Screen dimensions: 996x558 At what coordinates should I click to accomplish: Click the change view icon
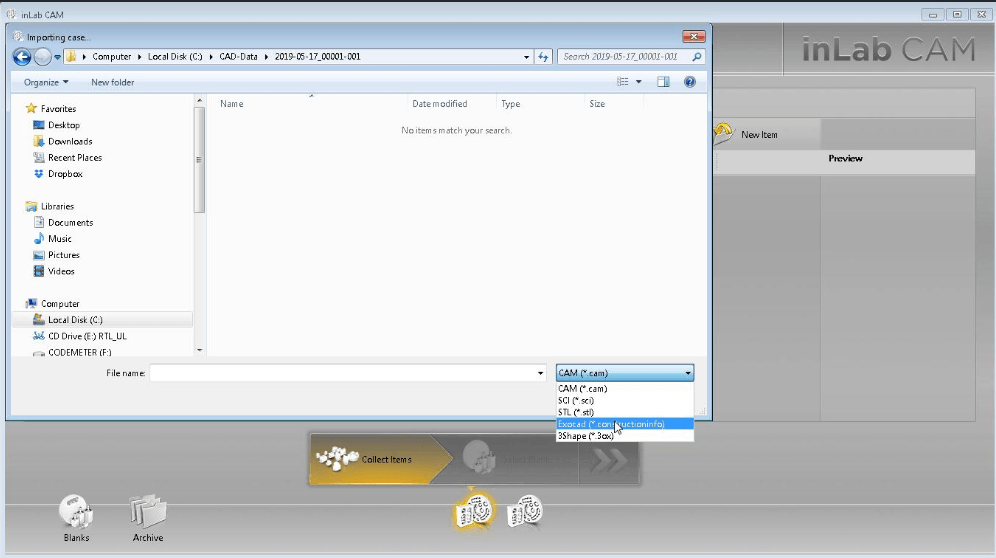(x=622, y=81)
